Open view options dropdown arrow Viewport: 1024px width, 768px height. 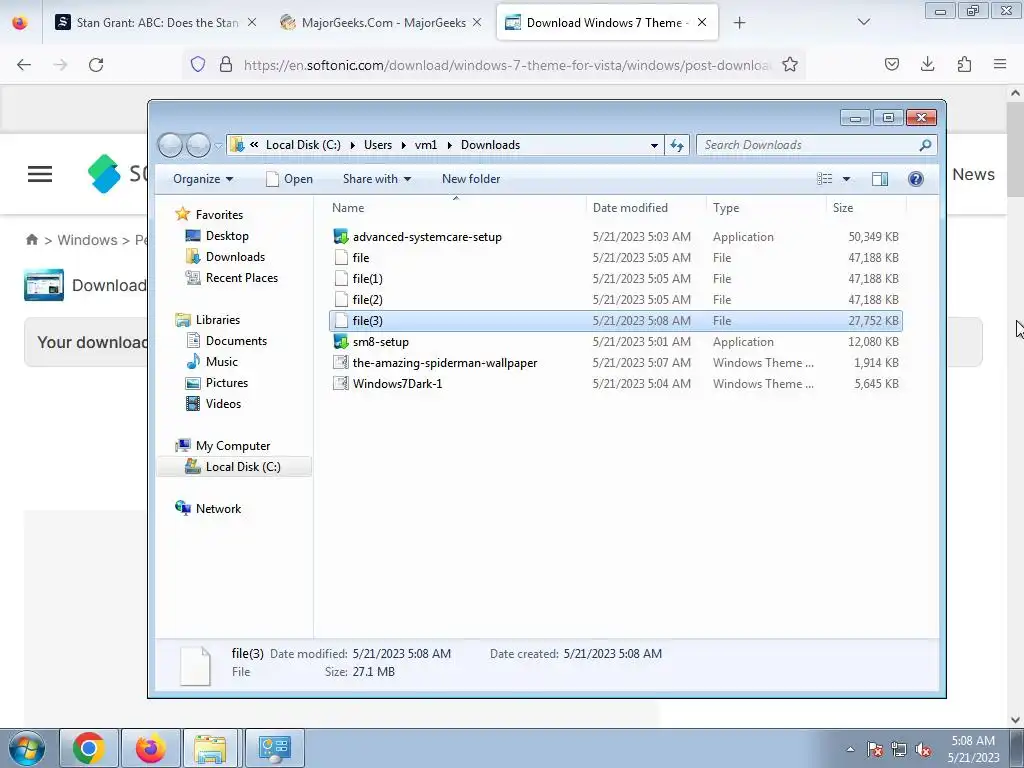[846, 179]
